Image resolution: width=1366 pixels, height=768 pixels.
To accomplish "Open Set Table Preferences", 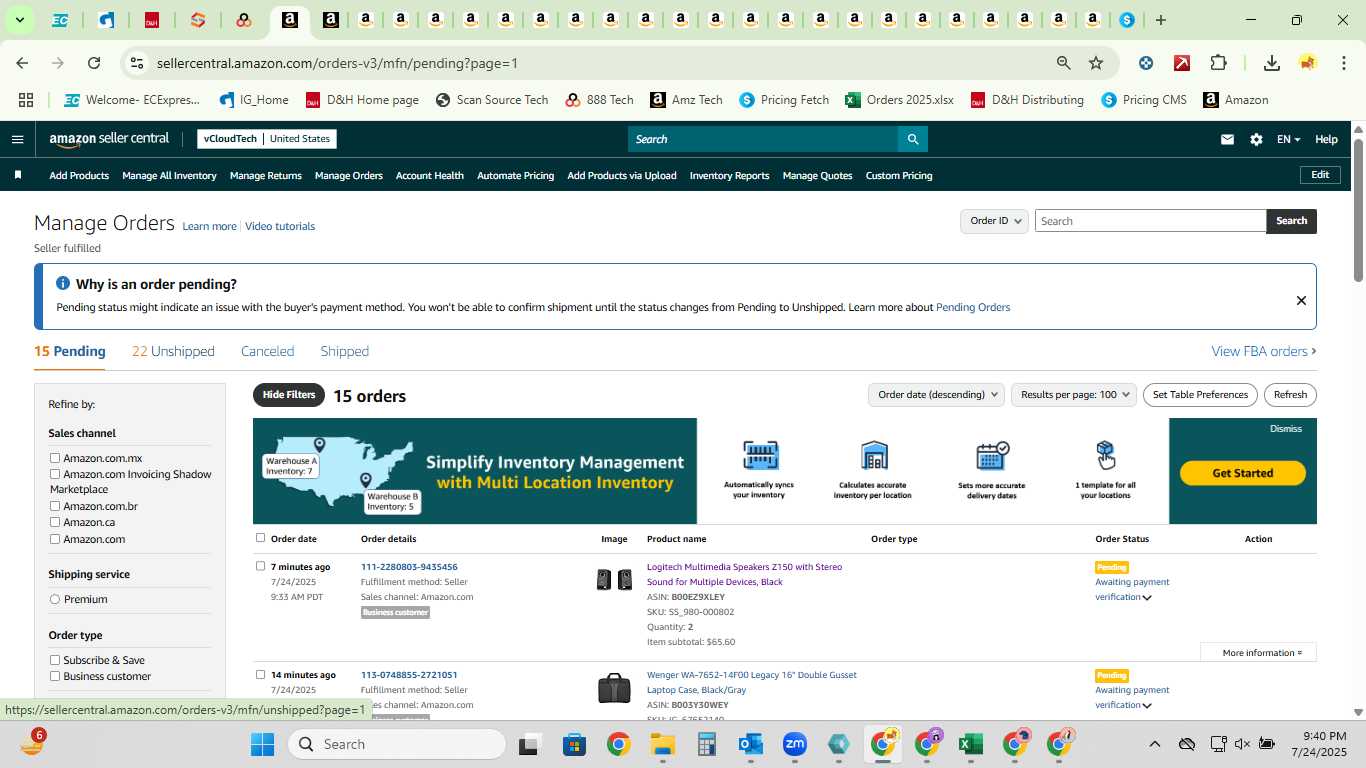I will point(1200,395).
